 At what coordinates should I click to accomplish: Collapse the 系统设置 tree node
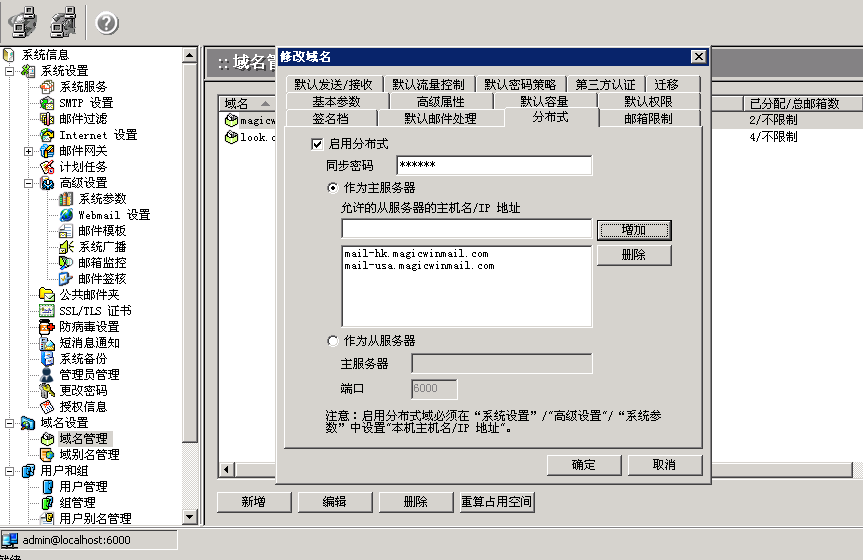click(x=9, y=70)
